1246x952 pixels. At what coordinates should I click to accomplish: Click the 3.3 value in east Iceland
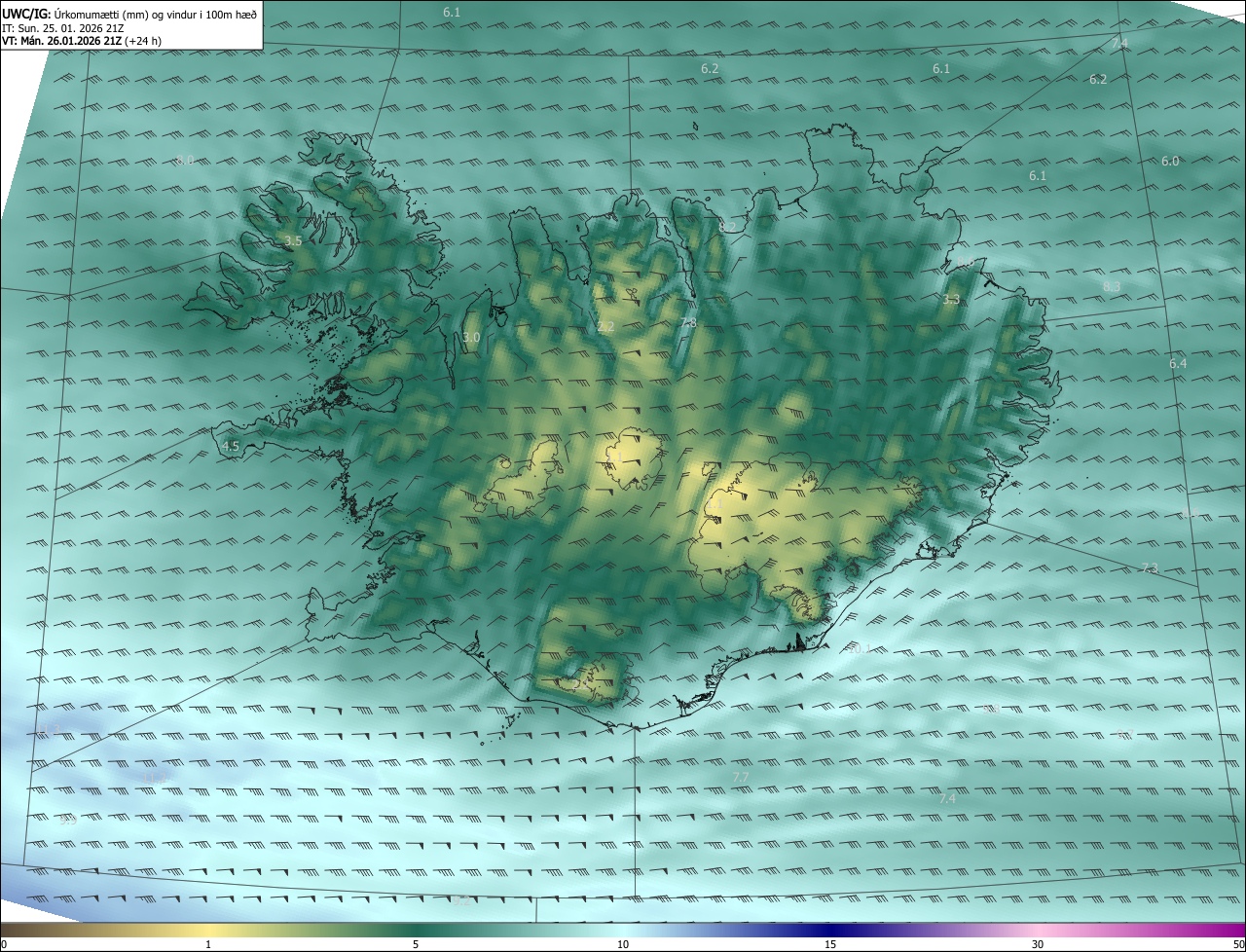(x=951, y=299)
